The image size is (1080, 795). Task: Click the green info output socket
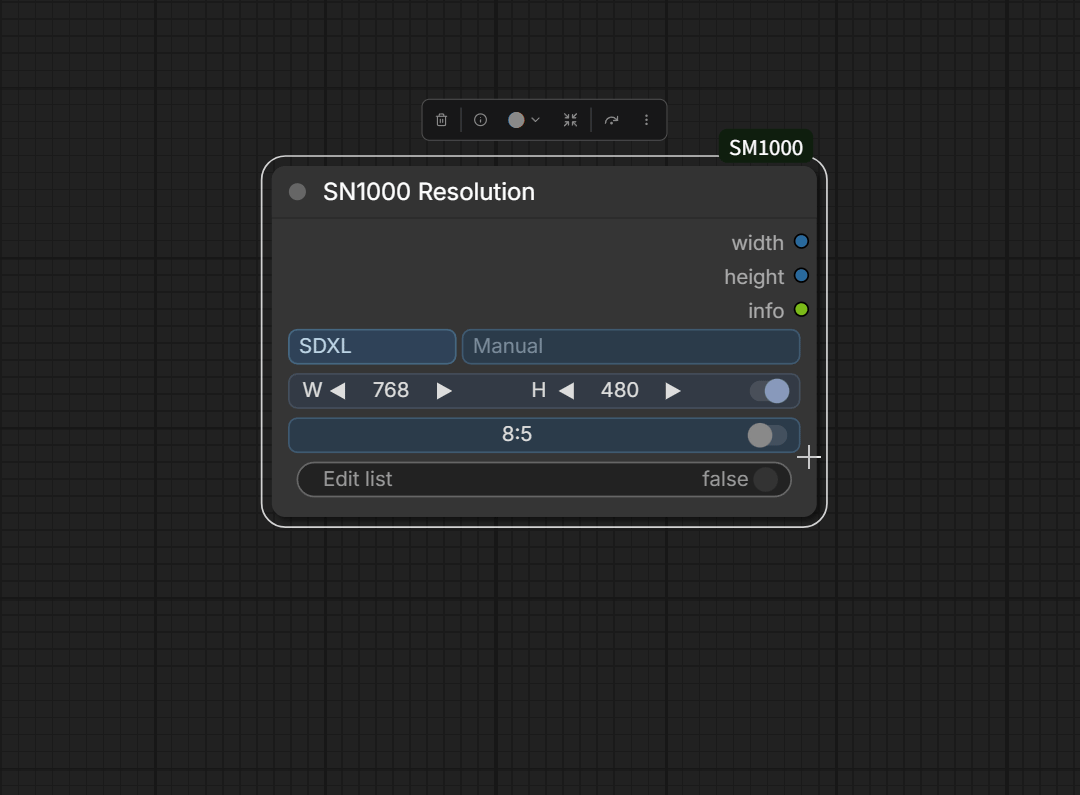point(801,309)
